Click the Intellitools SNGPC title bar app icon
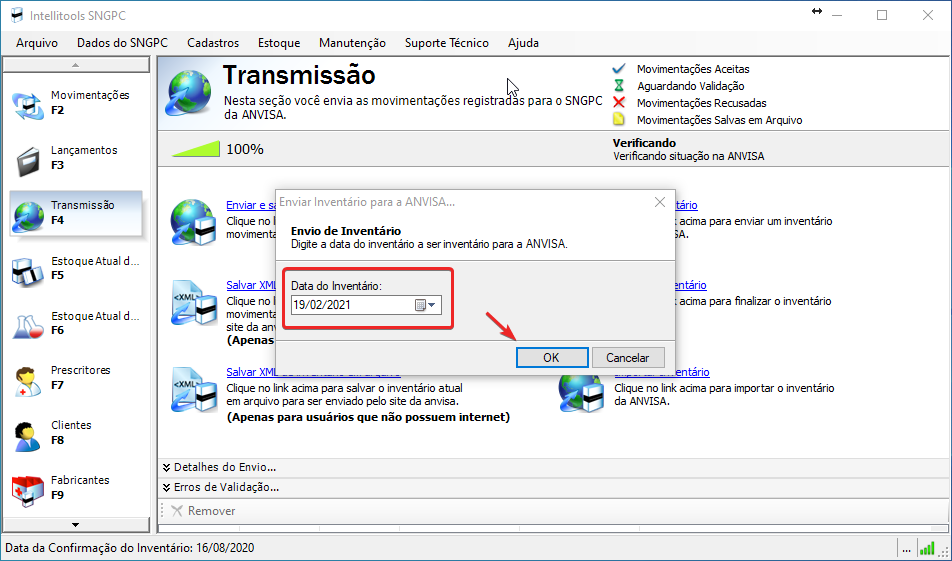Viewport: 952px width, 561px height. click(x=17, y=15)
